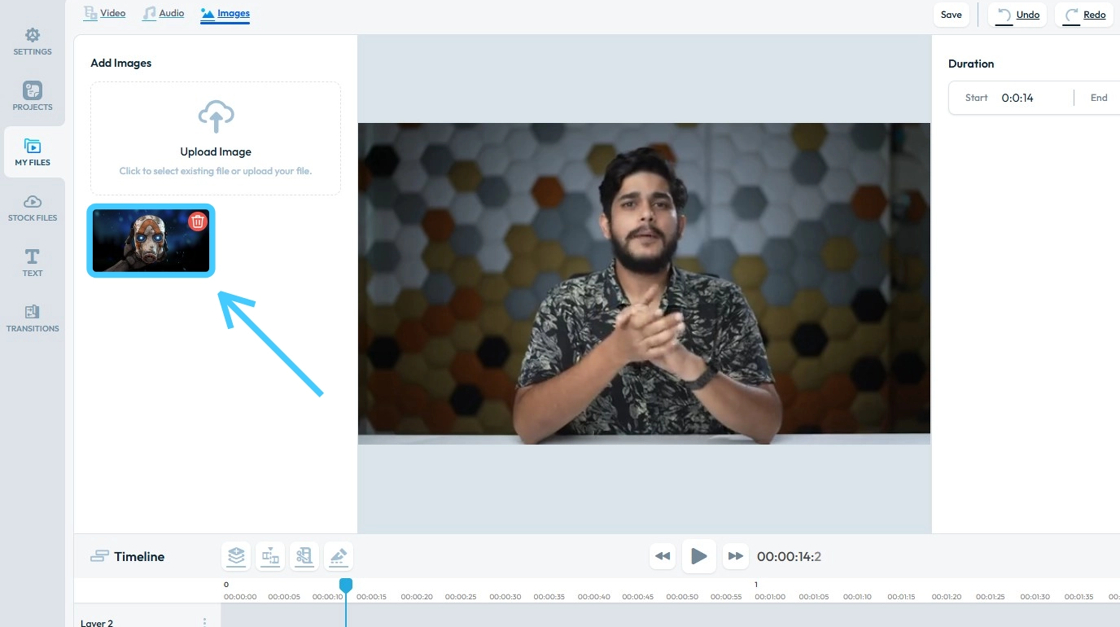Image resolution: width=1120 pixels, height=627 pixels.
Task: Click the Layer 2 track label
Action: click(96, 623)
